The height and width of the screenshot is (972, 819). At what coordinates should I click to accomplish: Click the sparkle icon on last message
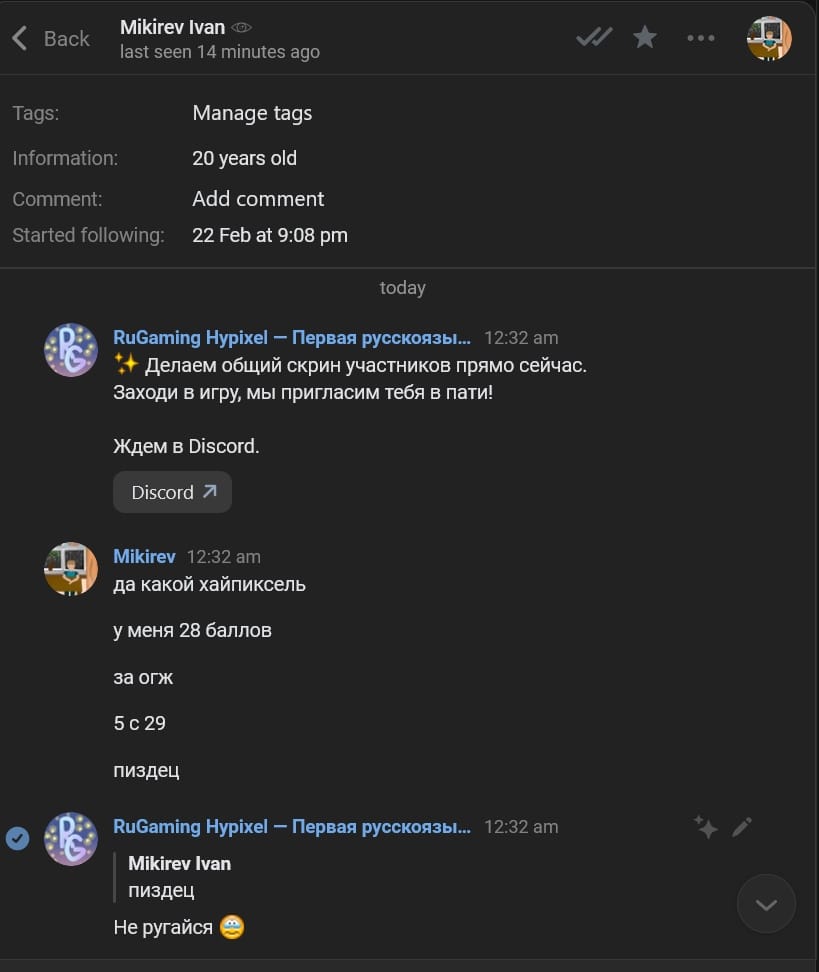click(x=706, y=827)
